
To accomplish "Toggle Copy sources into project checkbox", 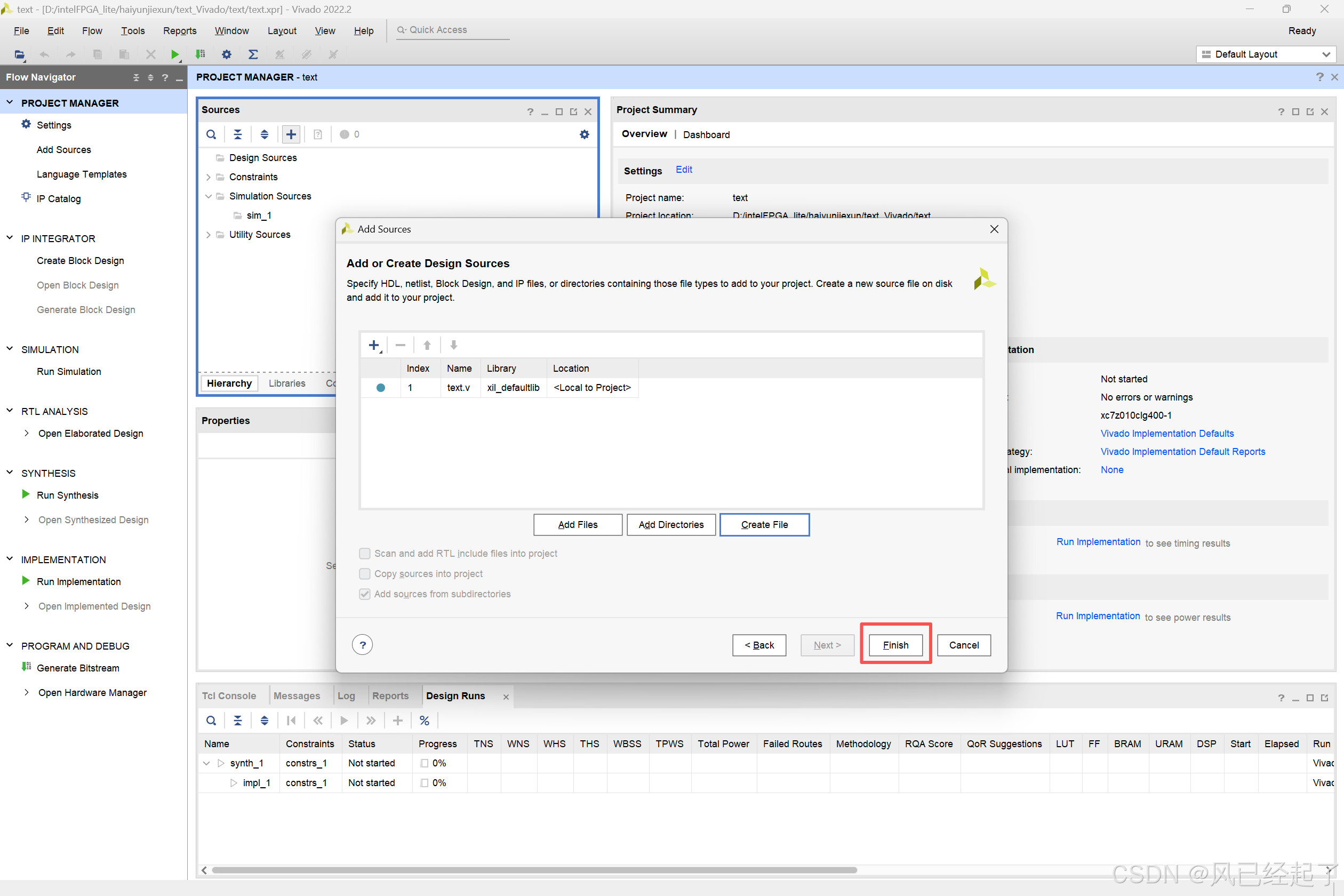I will (365, 573).
